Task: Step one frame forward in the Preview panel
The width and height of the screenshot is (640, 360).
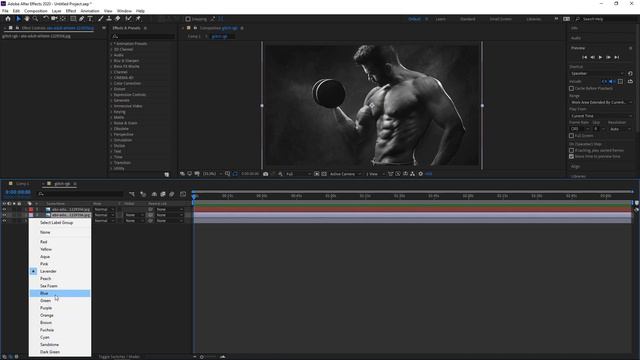Action: pos(609,58)
